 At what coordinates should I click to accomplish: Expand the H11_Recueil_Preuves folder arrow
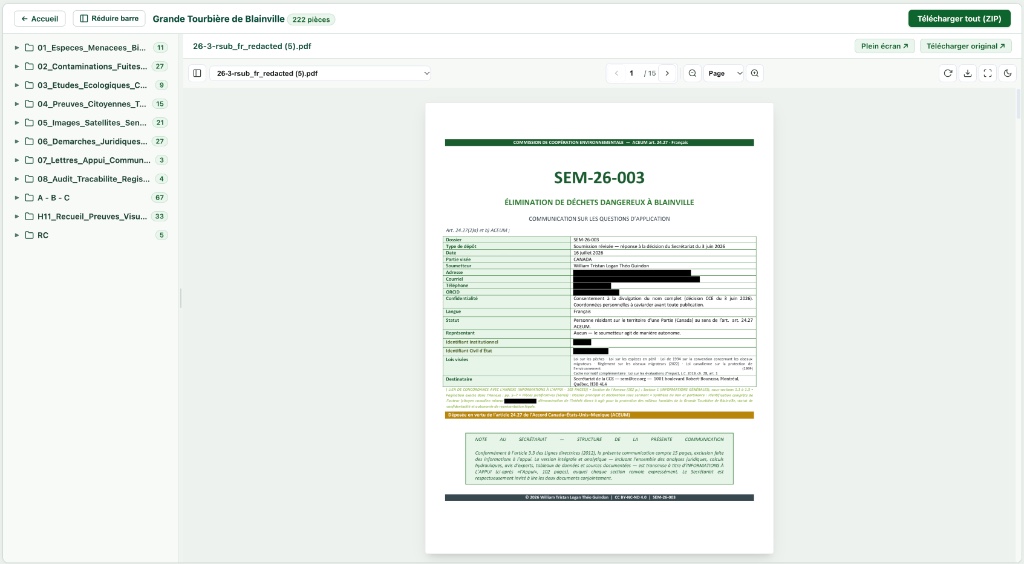(x=17, y=216)
